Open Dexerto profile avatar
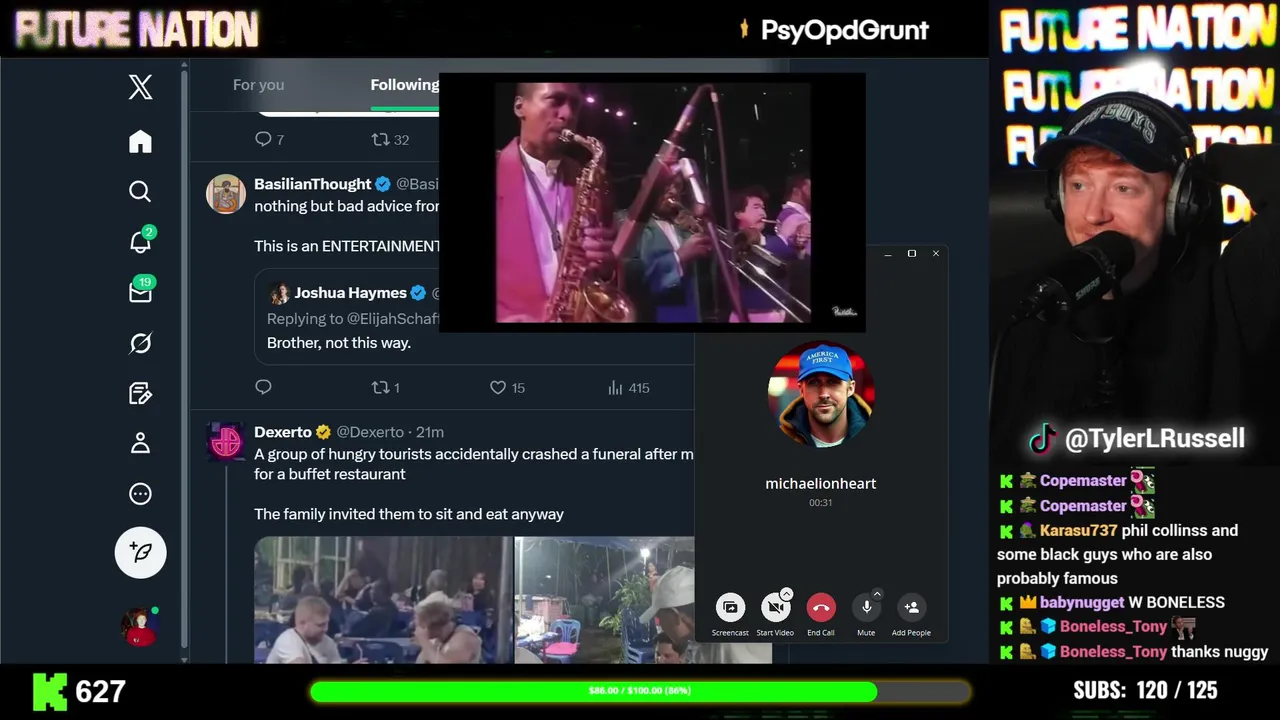 coord(226,442)
